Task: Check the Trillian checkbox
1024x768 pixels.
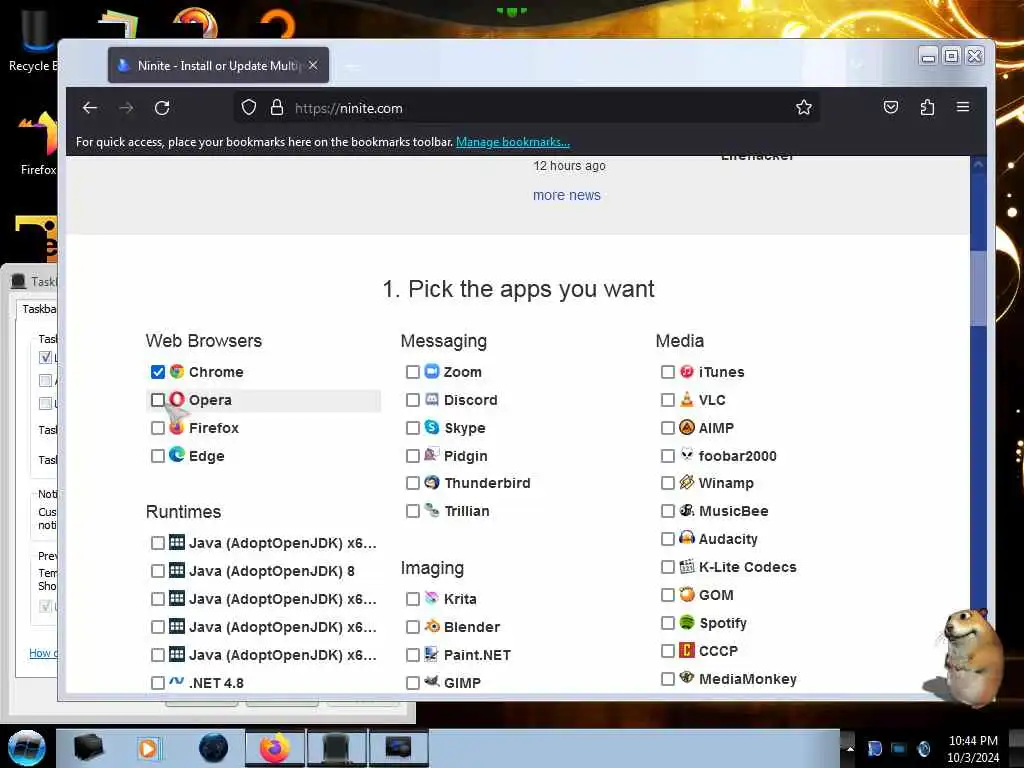Action: point(413,511)
